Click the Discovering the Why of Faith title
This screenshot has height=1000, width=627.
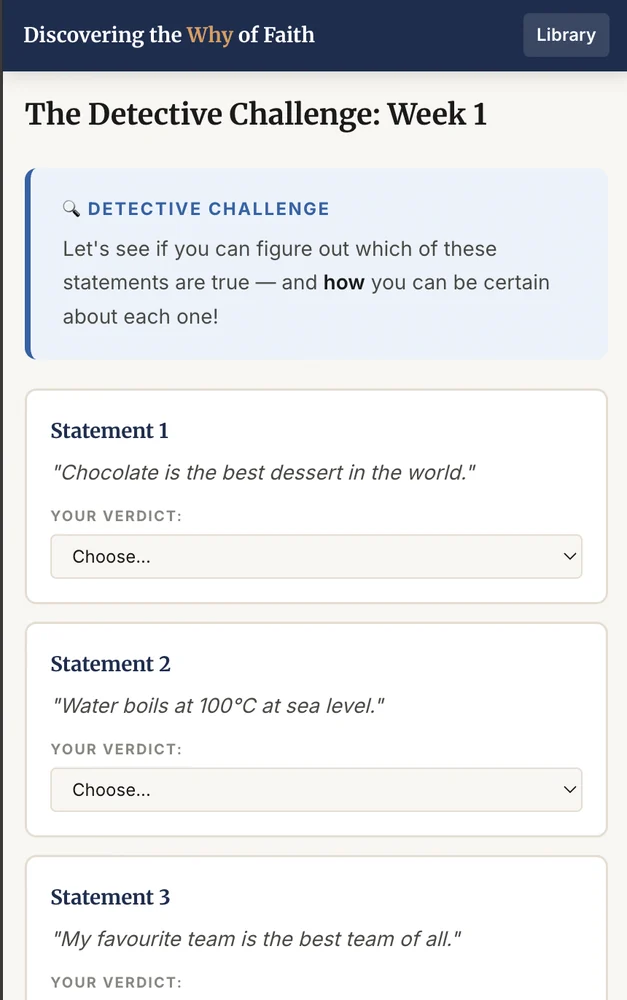point(169,34)
